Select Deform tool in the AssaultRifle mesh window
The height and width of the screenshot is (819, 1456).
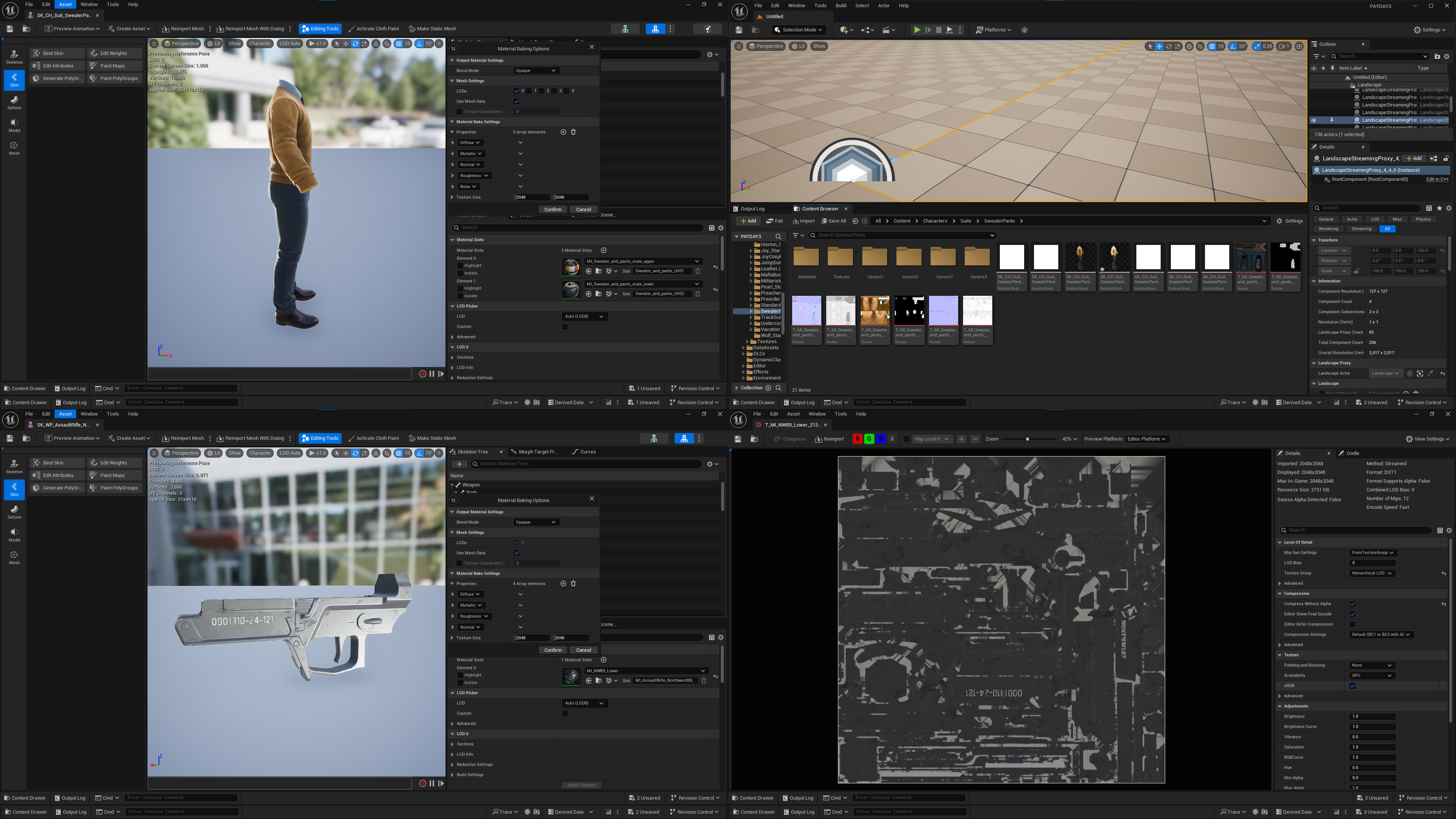click(x=14, y=512)
